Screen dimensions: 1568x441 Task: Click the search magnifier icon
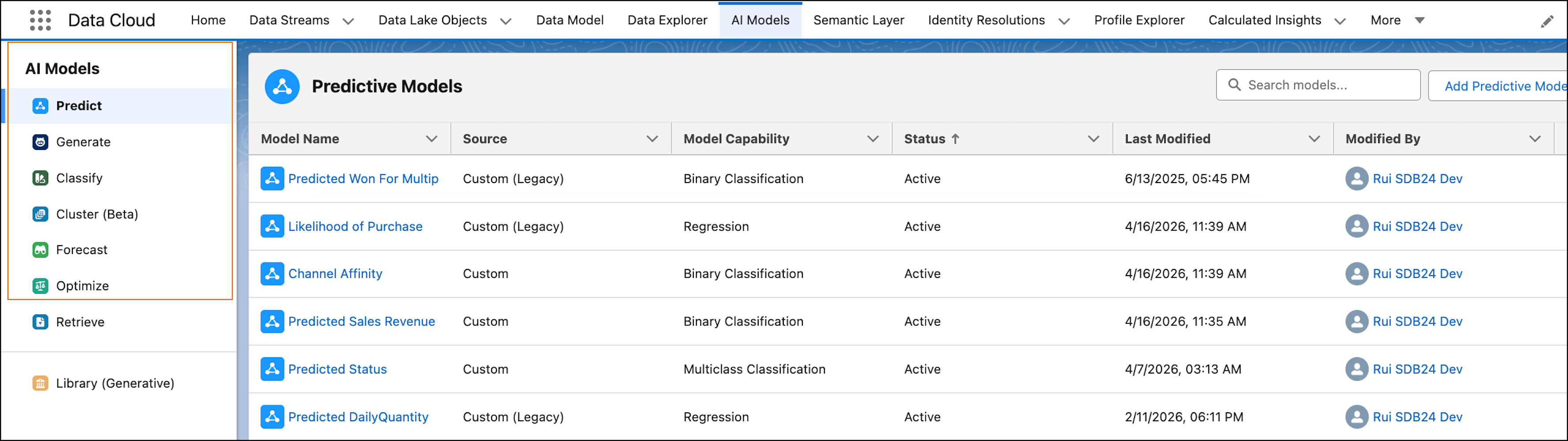pos(1234,85)
